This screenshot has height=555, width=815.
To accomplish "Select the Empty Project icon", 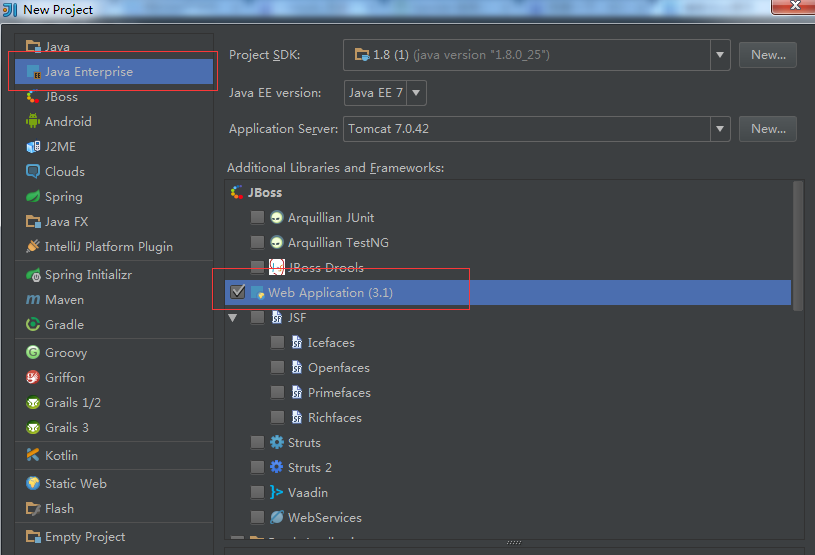I will tap(33, 537).
